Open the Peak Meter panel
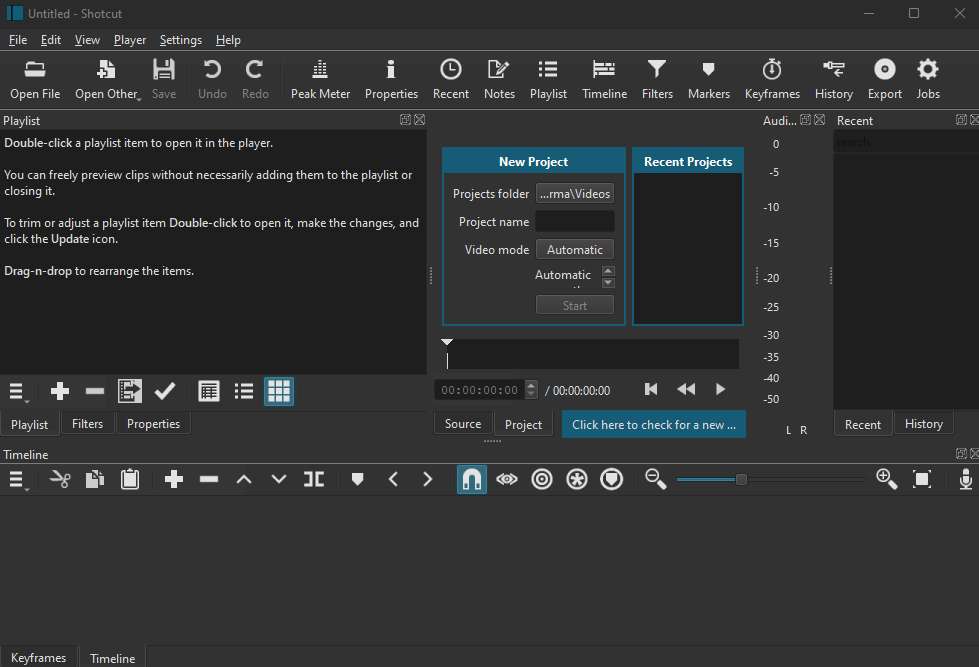 coord(320,78)
